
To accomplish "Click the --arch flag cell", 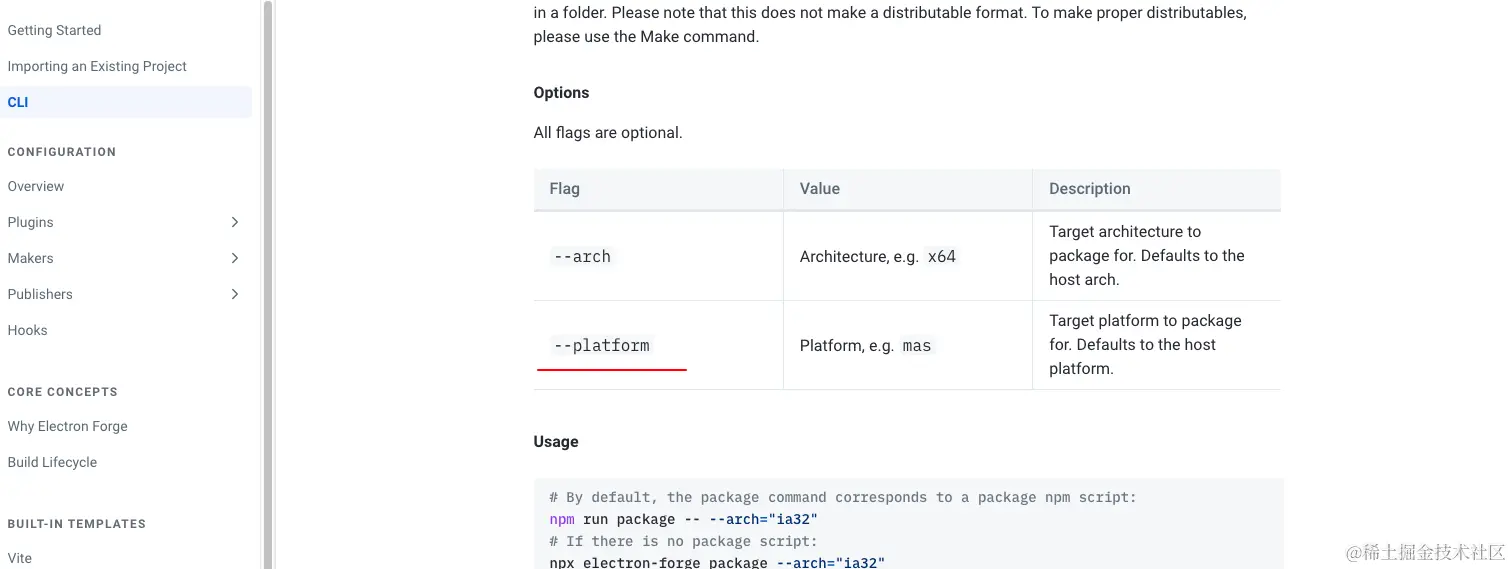I will coord(582,257).
